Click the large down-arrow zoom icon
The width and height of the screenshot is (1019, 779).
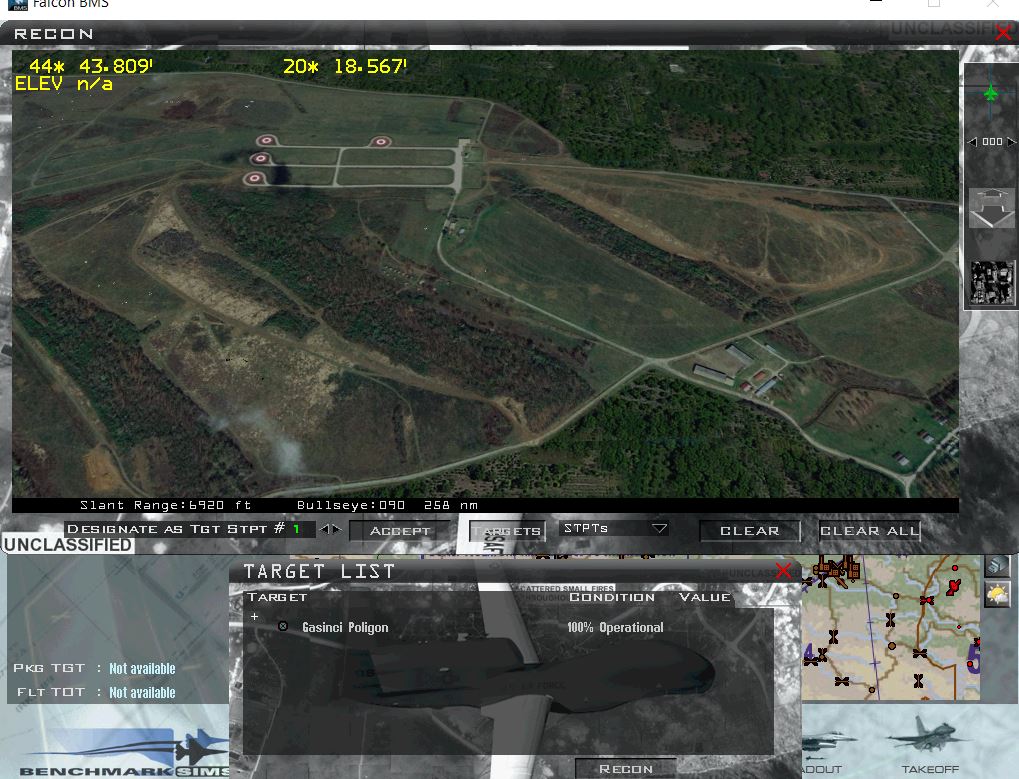[992, 208]
